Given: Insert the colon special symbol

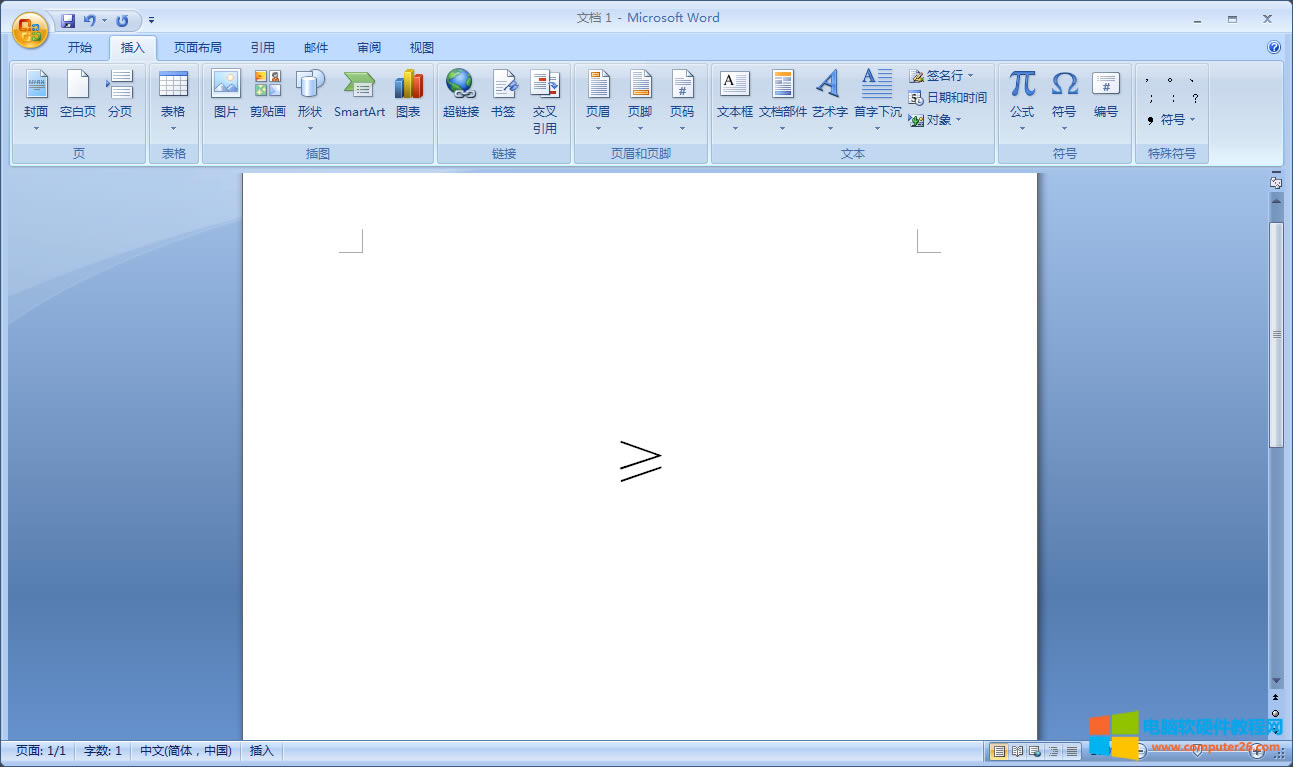Looking at the screenshot, I should [x=1173, y=98].
